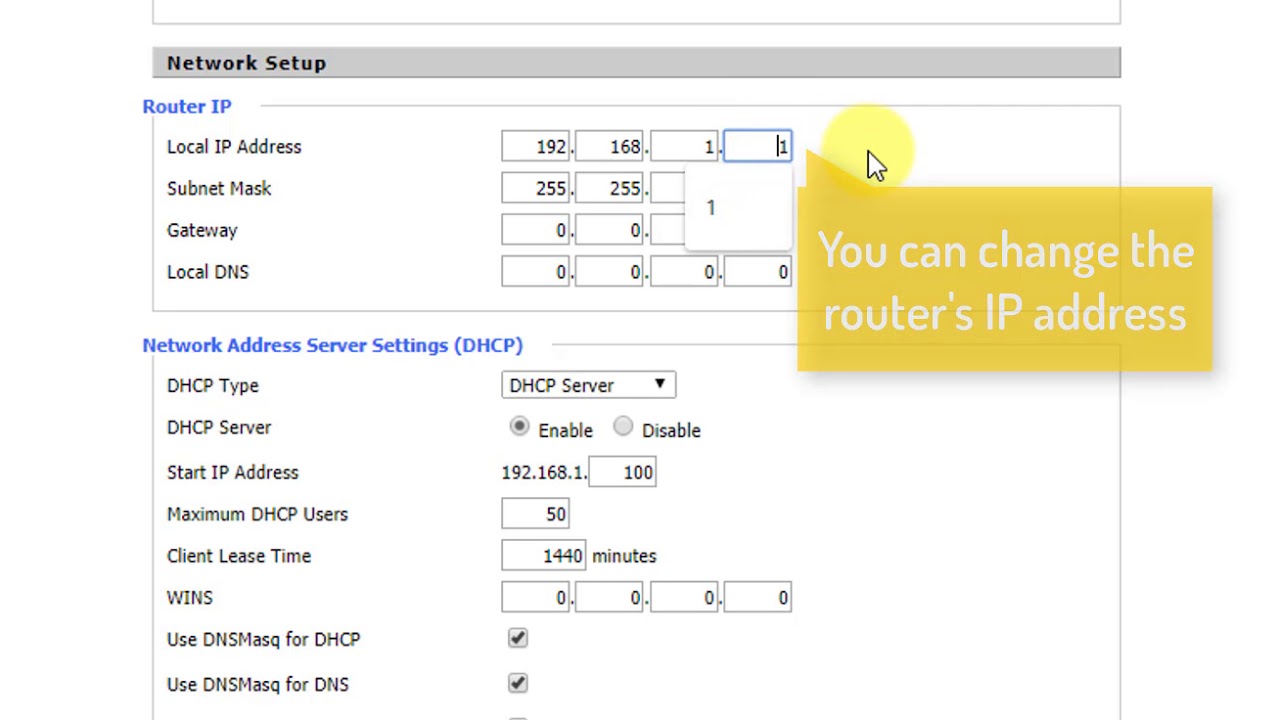
Task: Click the Local DNS second octet field
Action: 610,272
